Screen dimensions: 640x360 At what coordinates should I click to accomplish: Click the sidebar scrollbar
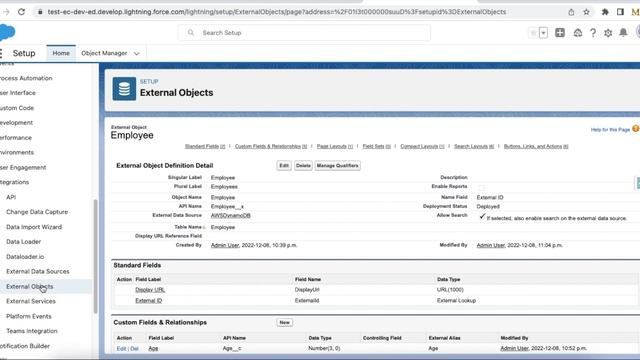pyautogui.click(x=96, y=256)
